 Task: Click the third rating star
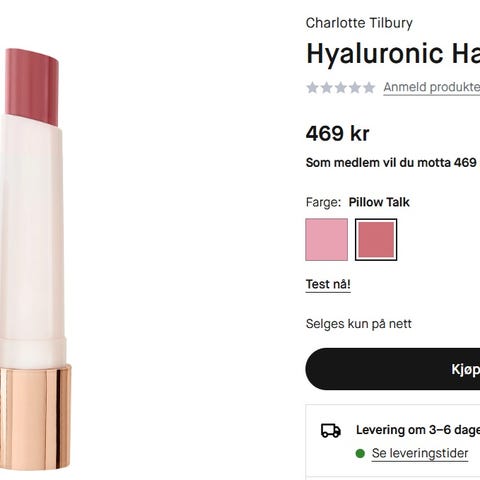(341, 88)
